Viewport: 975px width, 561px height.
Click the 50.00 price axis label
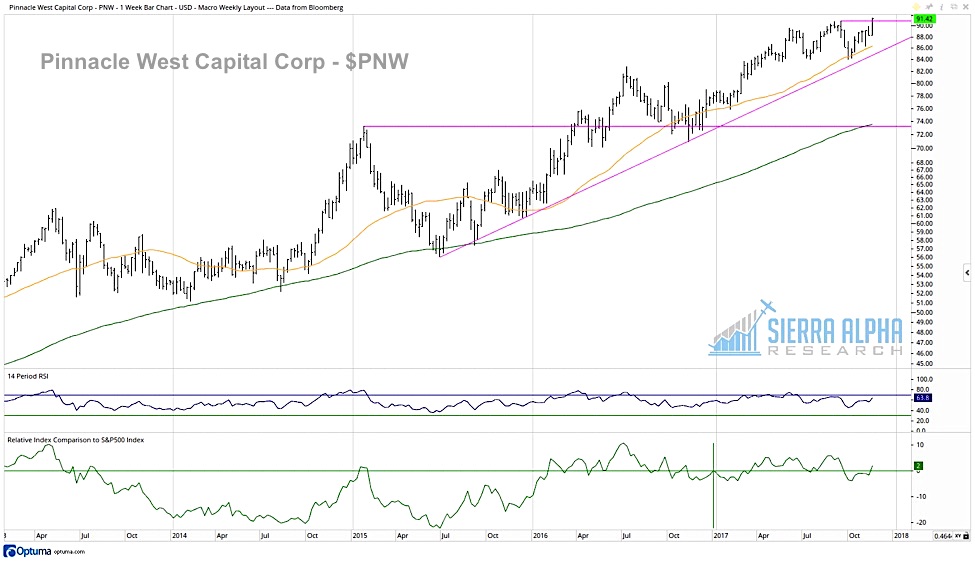(x=925, y=313)
